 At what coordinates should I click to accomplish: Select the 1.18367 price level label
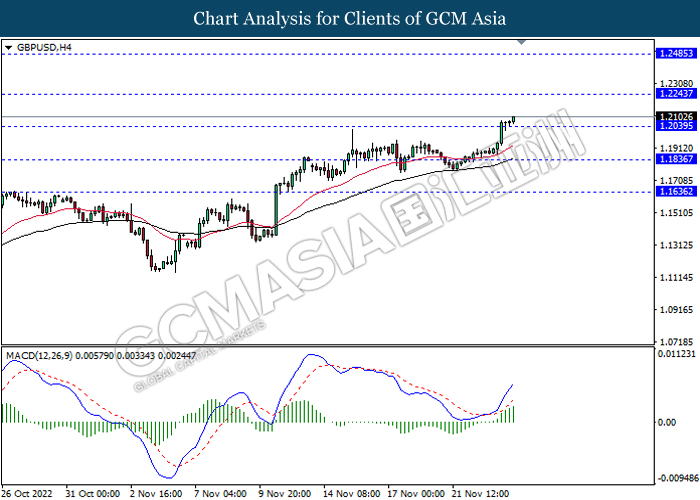(676, 159)
